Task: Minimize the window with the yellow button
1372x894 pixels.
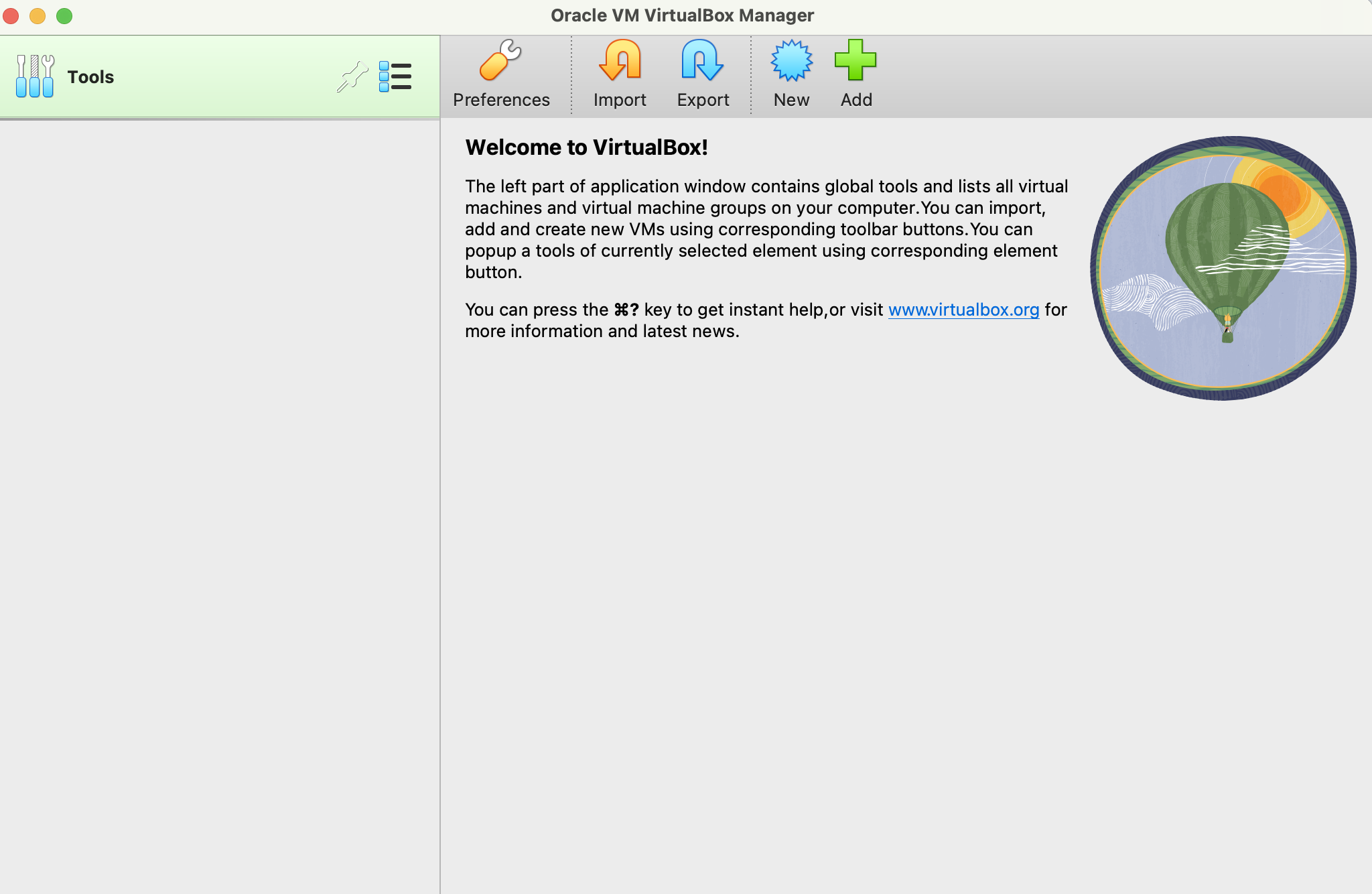Action: pyautogui.click(x=38, y=15)
